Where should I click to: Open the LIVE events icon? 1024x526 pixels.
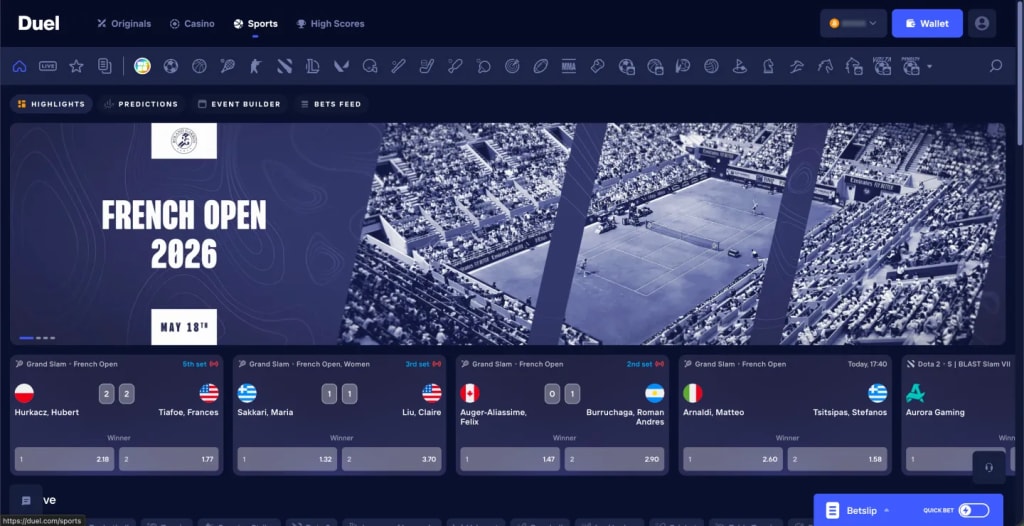pyautogui.click(x=48, y=66)
